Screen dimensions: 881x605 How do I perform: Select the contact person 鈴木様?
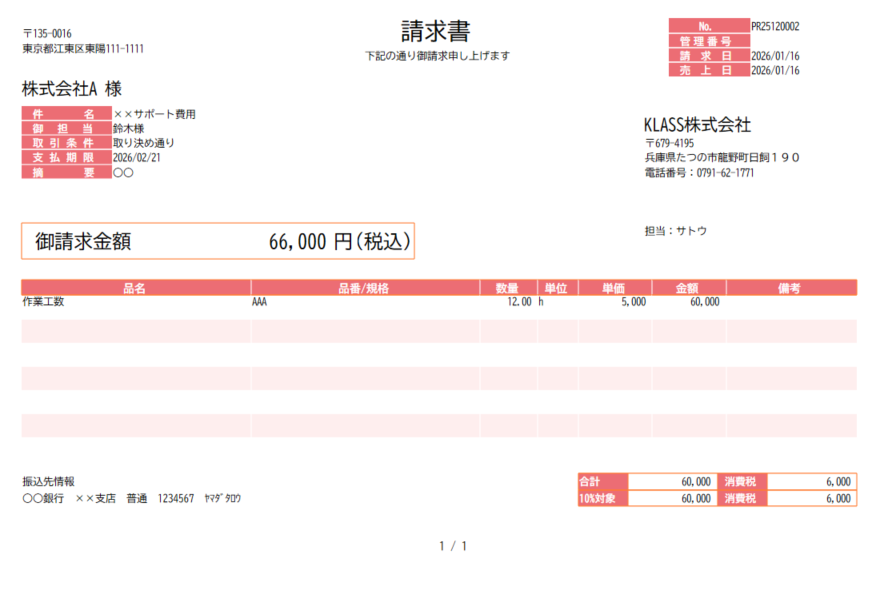pyautogui.click(x=129, y=129)
